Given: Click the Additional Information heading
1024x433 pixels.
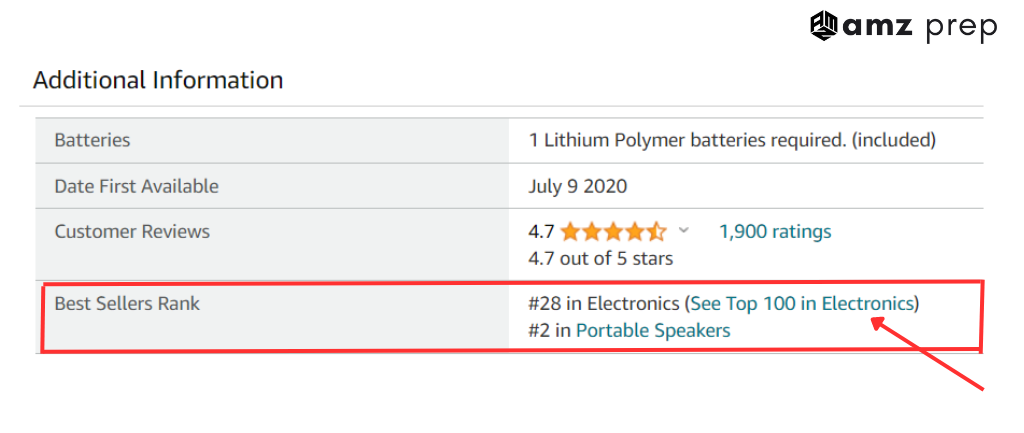Looking at the screenshot, I should coord(158,80).
